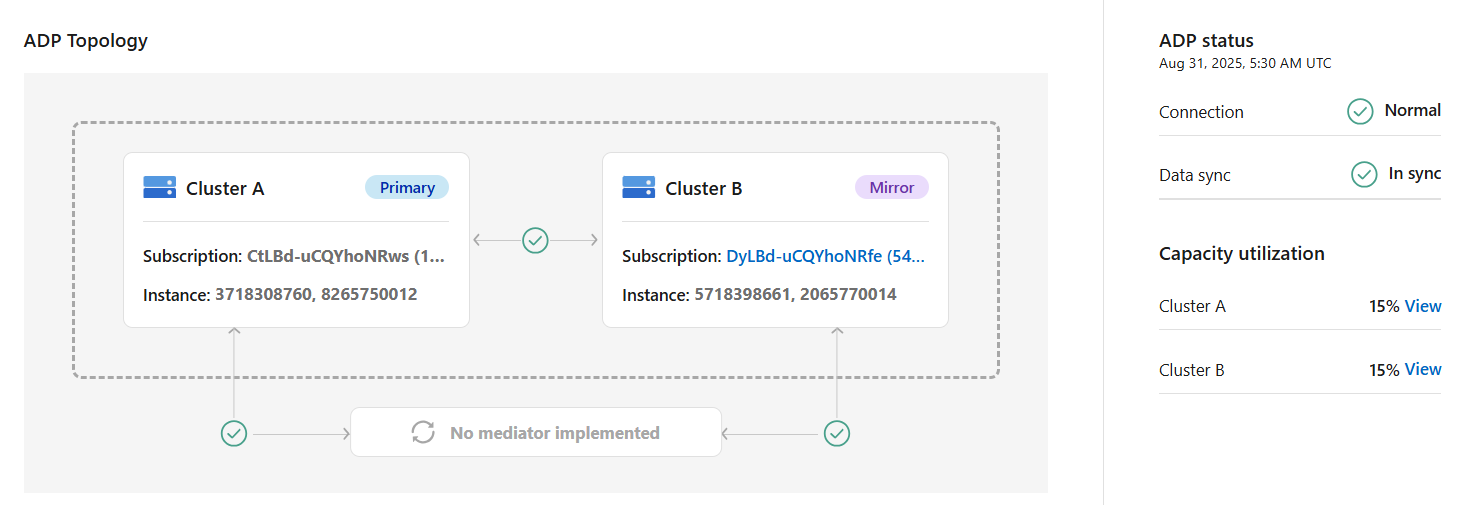Open the Cluster B subscription link
The height and width of the screenshot is (505, 1477).
[825, 256]
